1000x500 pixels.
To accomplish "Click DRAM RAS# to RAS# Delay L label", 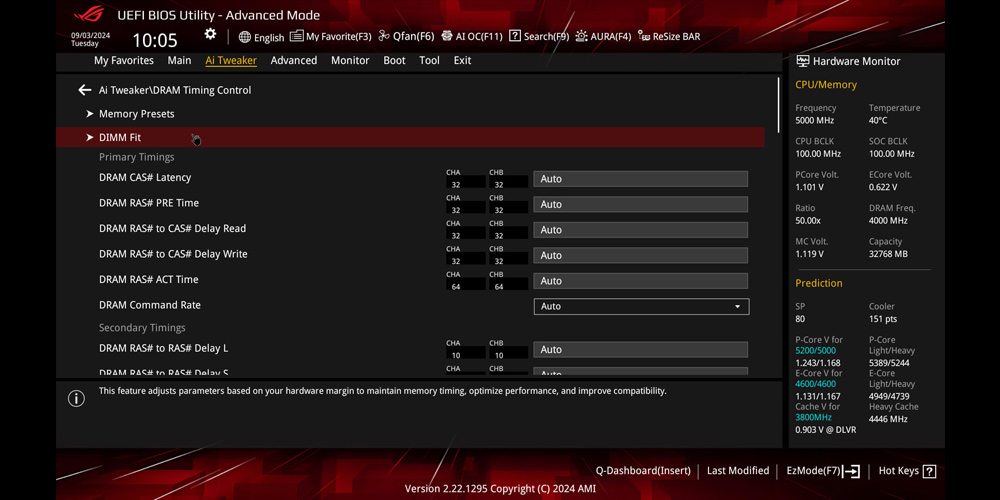I will click(x=163, y=348).
